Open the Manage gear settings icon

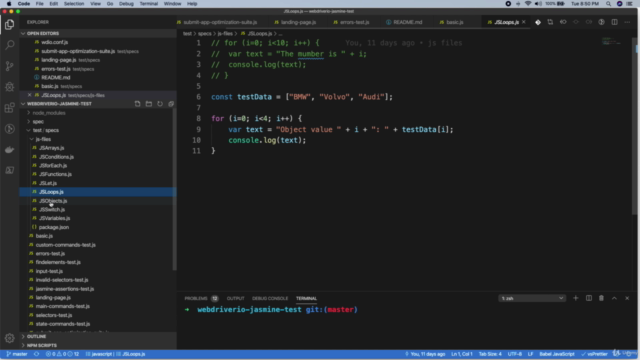click(x=9, y=338)
